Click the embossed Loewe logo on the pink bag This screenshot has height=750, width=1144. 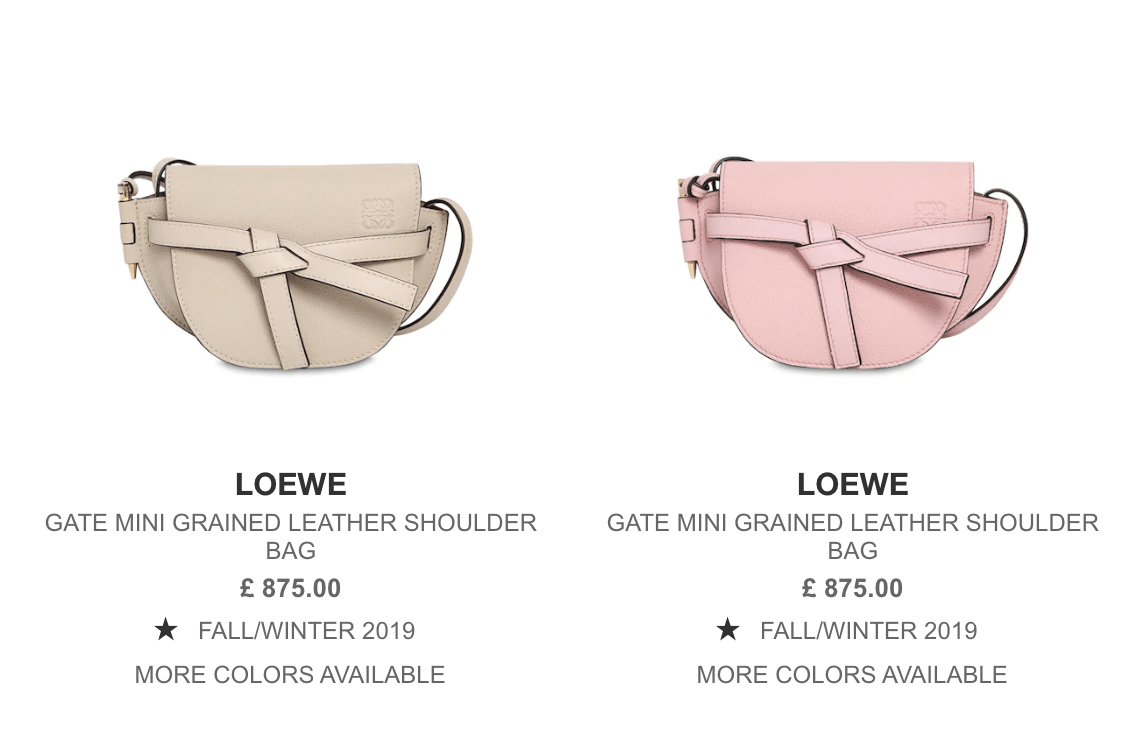(x=930, y=216)
